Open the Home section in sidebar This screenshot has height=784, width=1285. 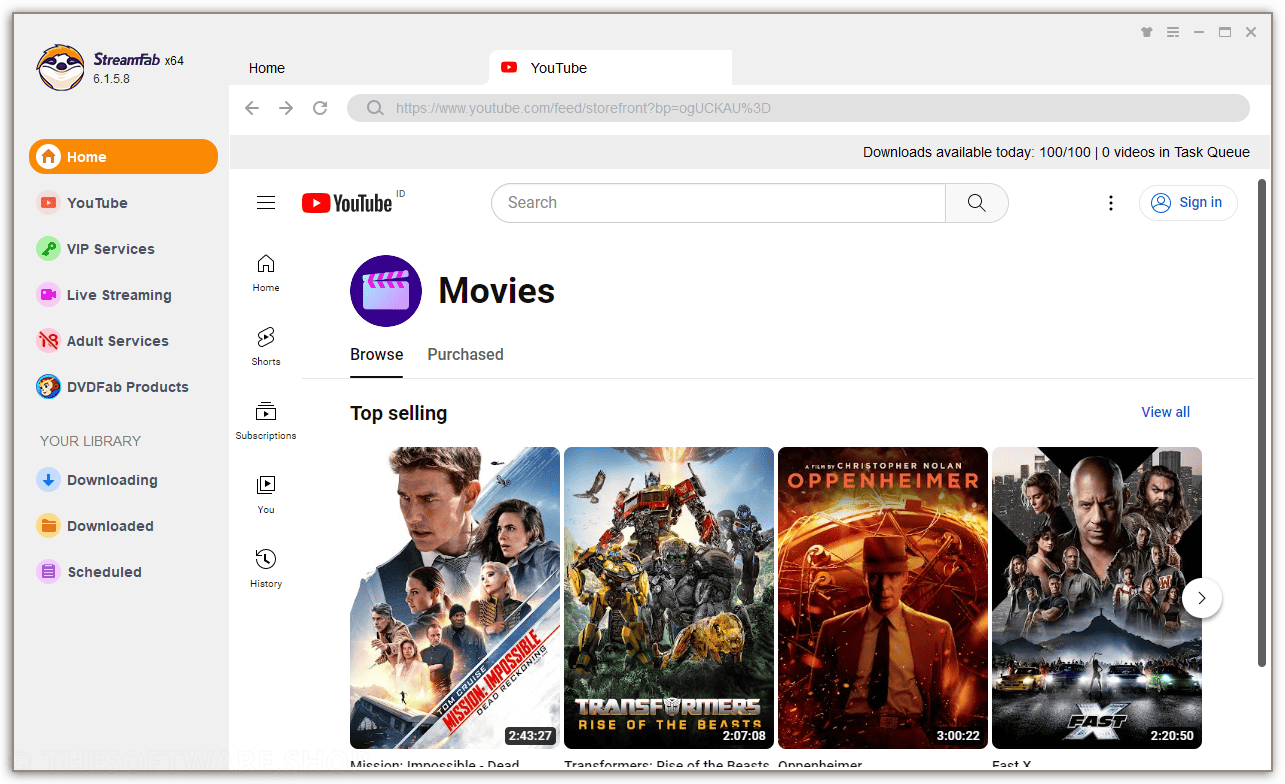123,157
